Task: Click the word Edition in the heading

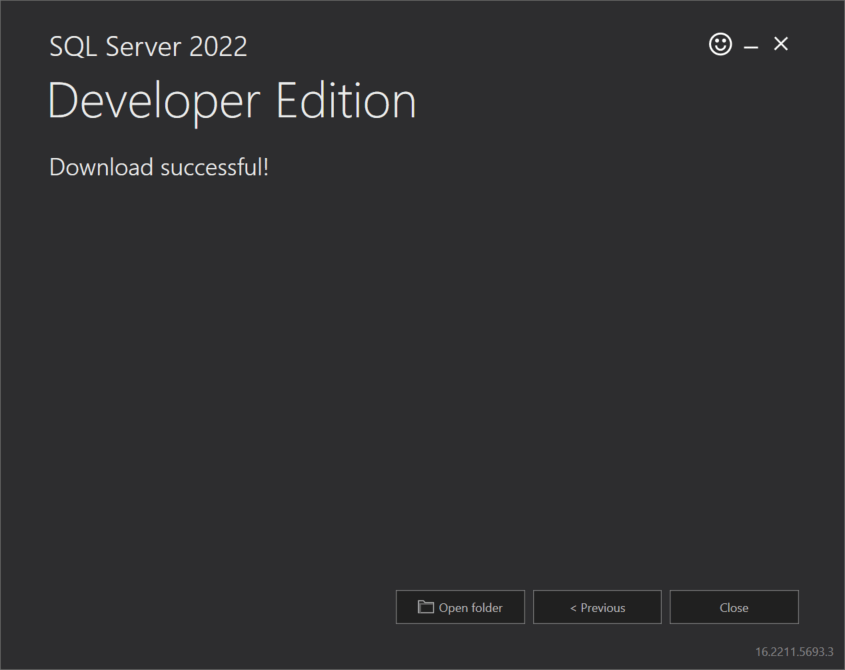Action: pos(346,102)
